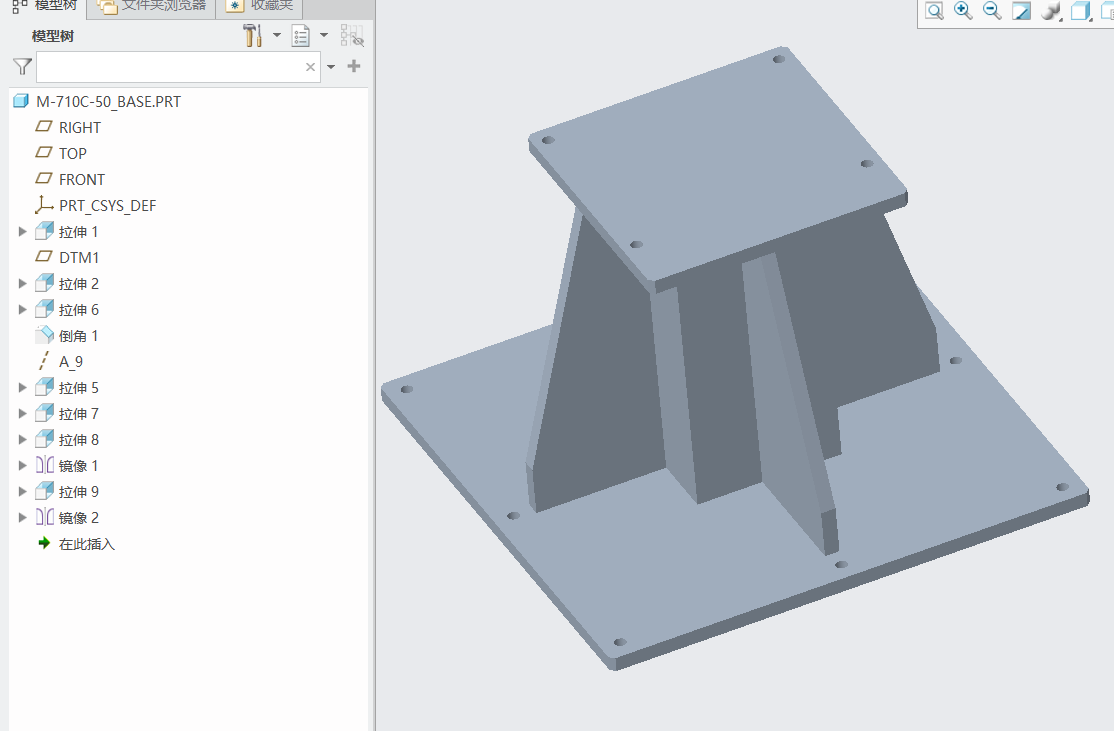Viewport: 1114px width, 731px height.
Task: Expand the 拉伸 7 feature
Action: pos(22,413)
